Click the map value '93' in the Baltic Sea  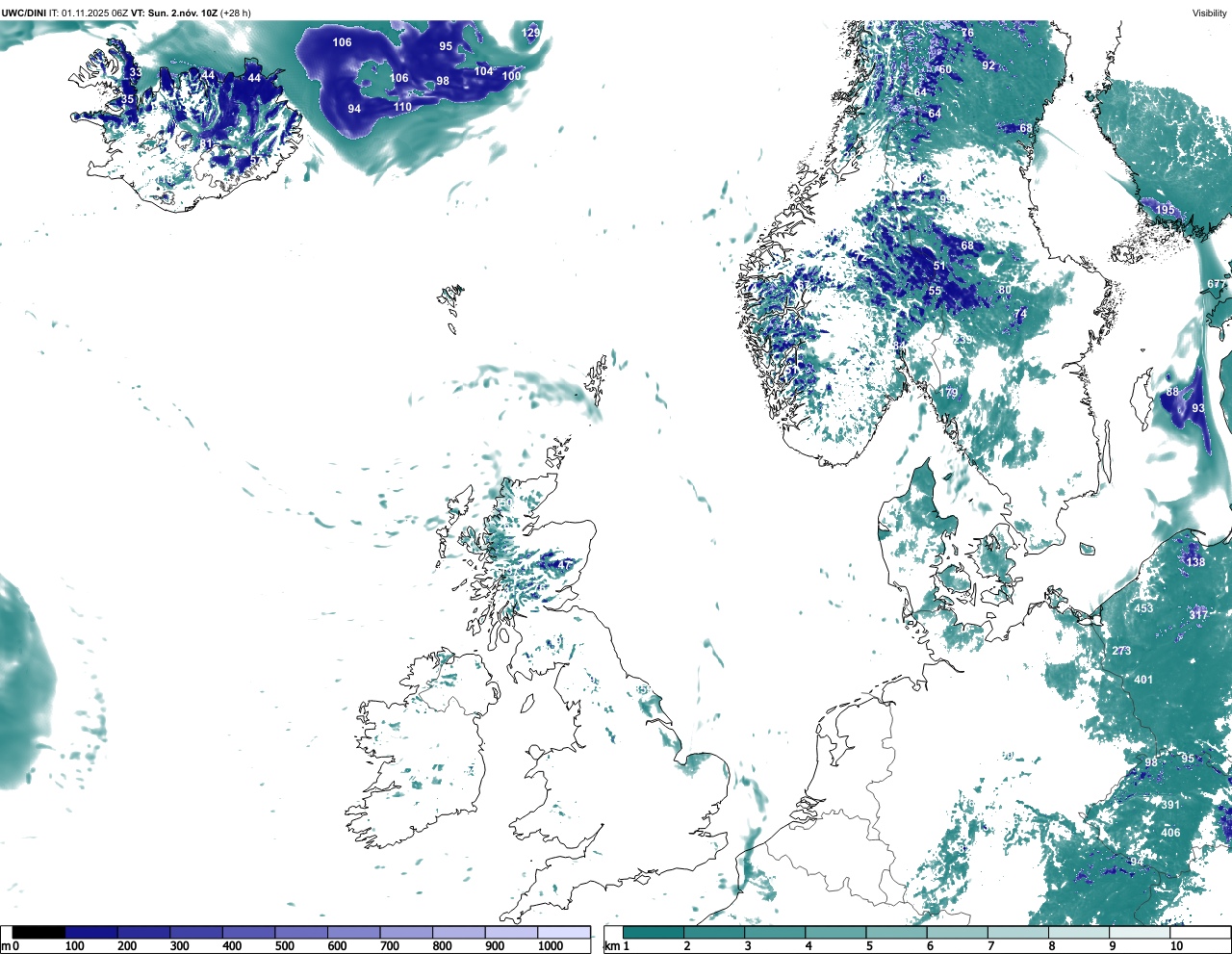pyautogui.click(x=1198, y=408)
